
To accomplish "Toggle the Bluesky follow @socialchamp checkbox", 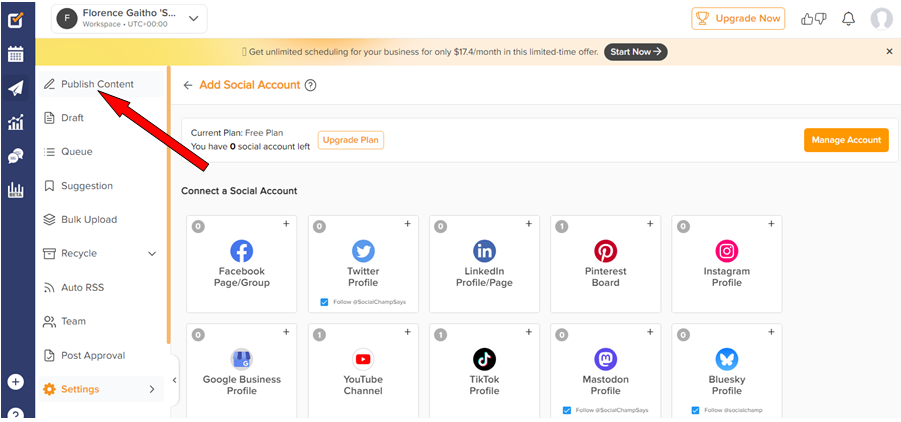I will pos(696,410).
